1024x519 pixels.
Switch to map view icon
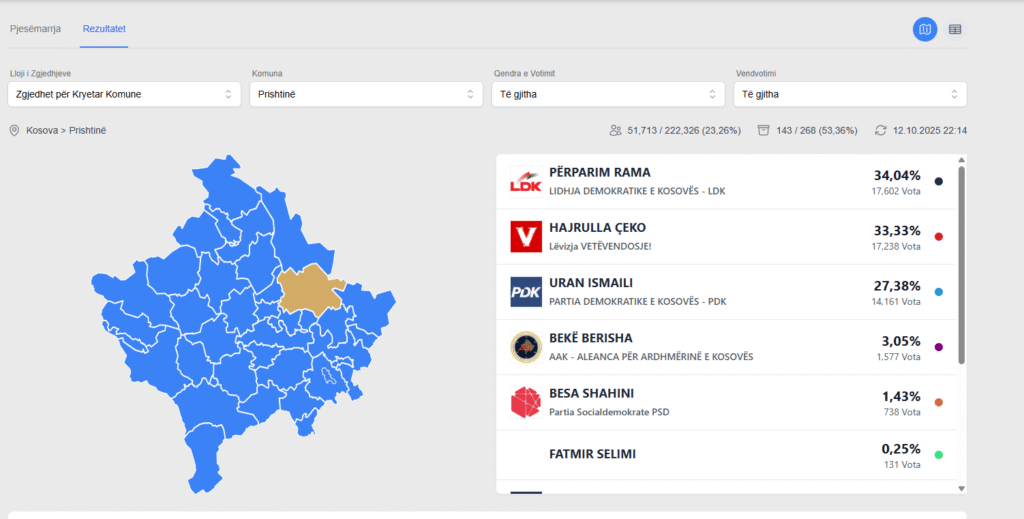925,29
